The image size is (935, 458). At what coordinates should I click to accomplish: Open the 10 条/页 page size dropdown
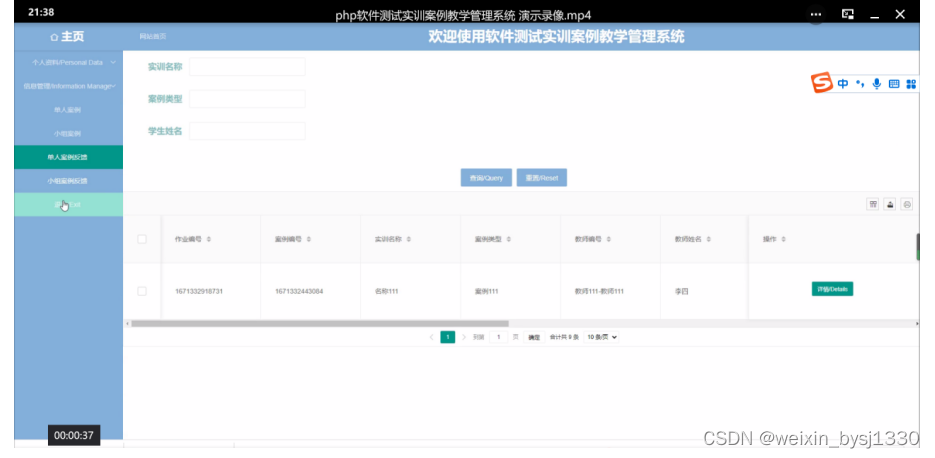click(x=602, y=337)
